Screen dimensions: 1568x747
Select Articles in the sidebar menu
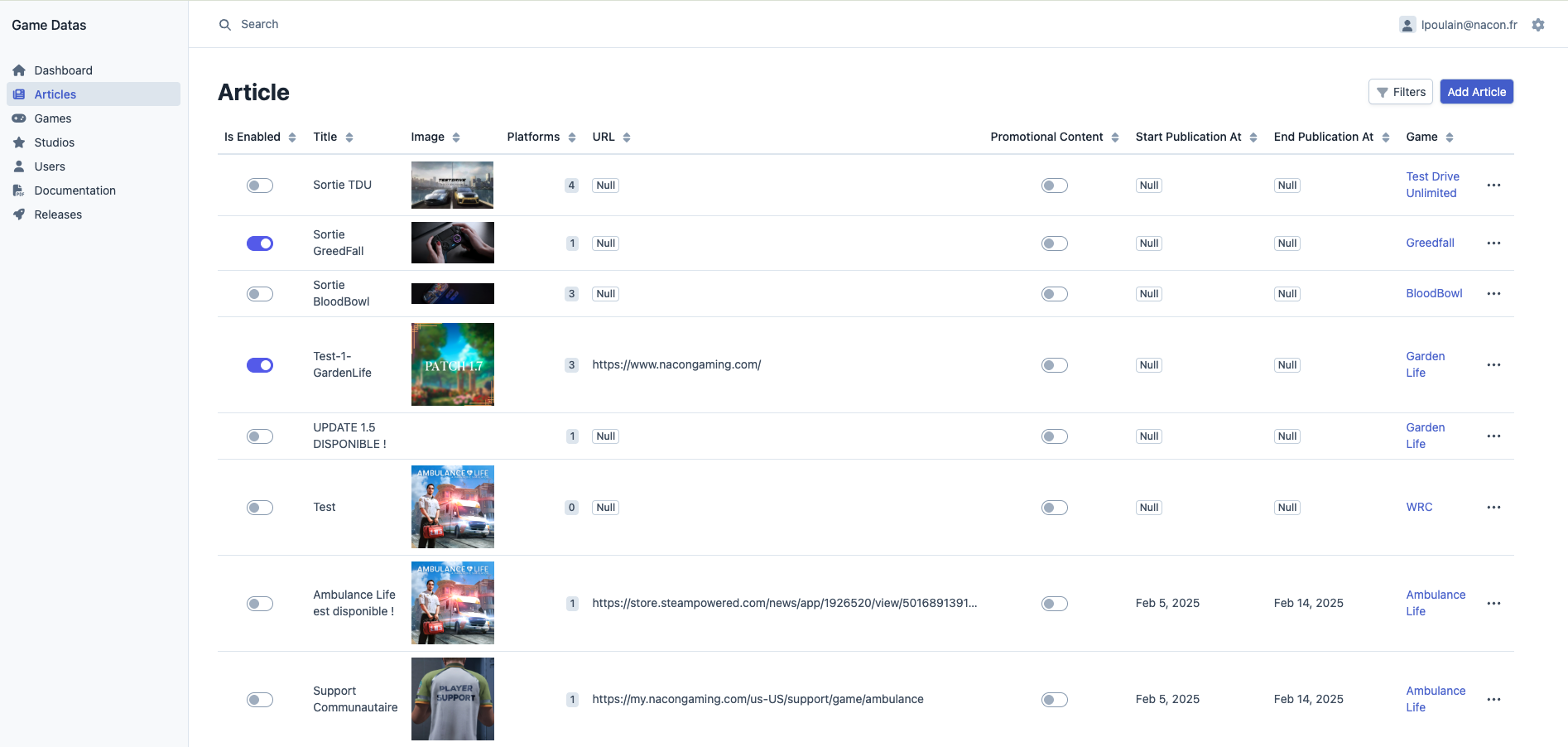[55, 94]
